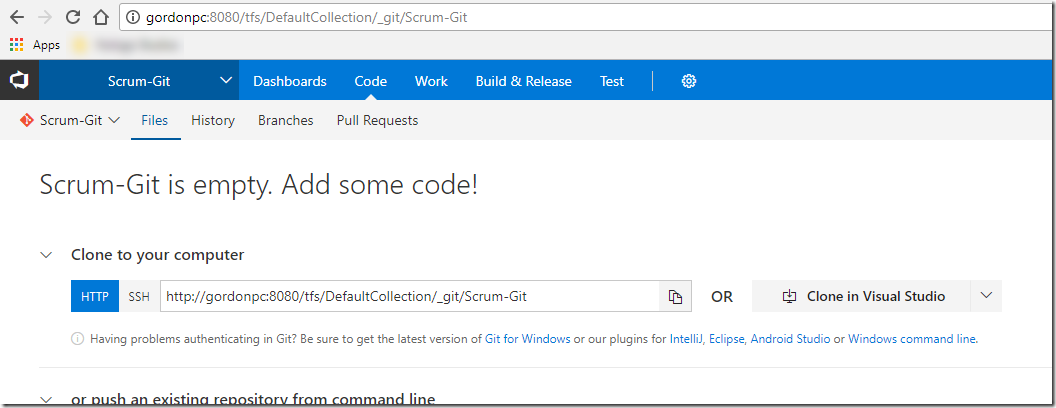Image resolution: width=1056 pixels, height=408 pixels.
Task: Open the settings gear in top navigation
Action: click(688, 81)
